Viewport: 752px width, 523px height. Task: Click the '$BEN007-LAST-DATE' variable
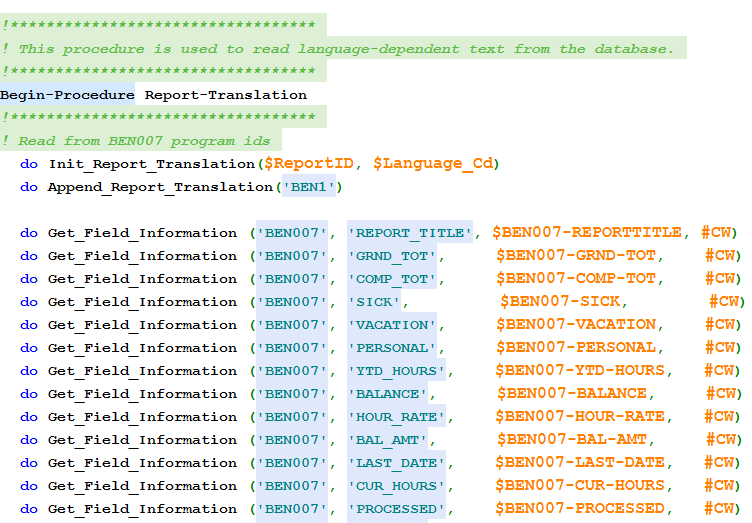580,463
